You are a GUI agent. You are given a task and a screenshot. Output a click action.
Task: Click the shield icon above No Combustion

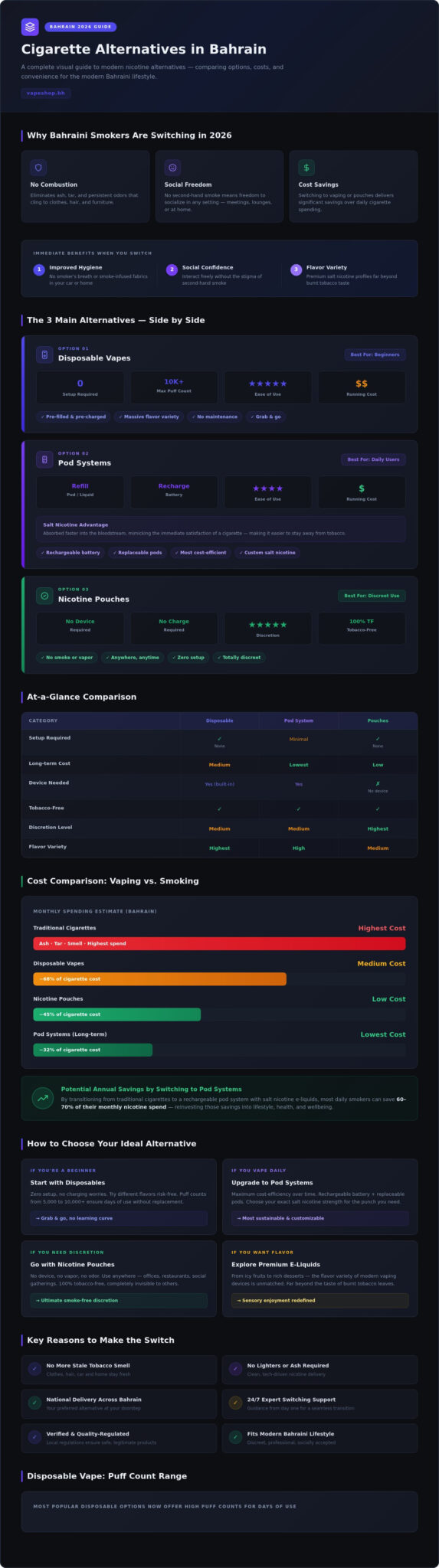point(39,168)
